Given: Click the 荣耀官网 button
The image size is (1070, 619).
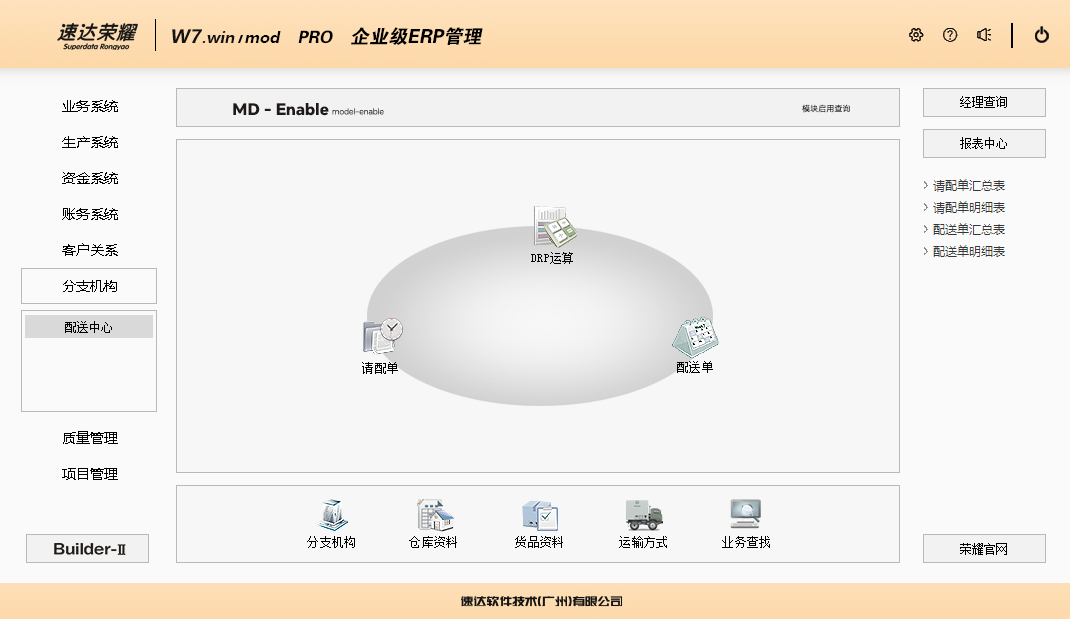Looking at the screenshot, I should point(984,549).
